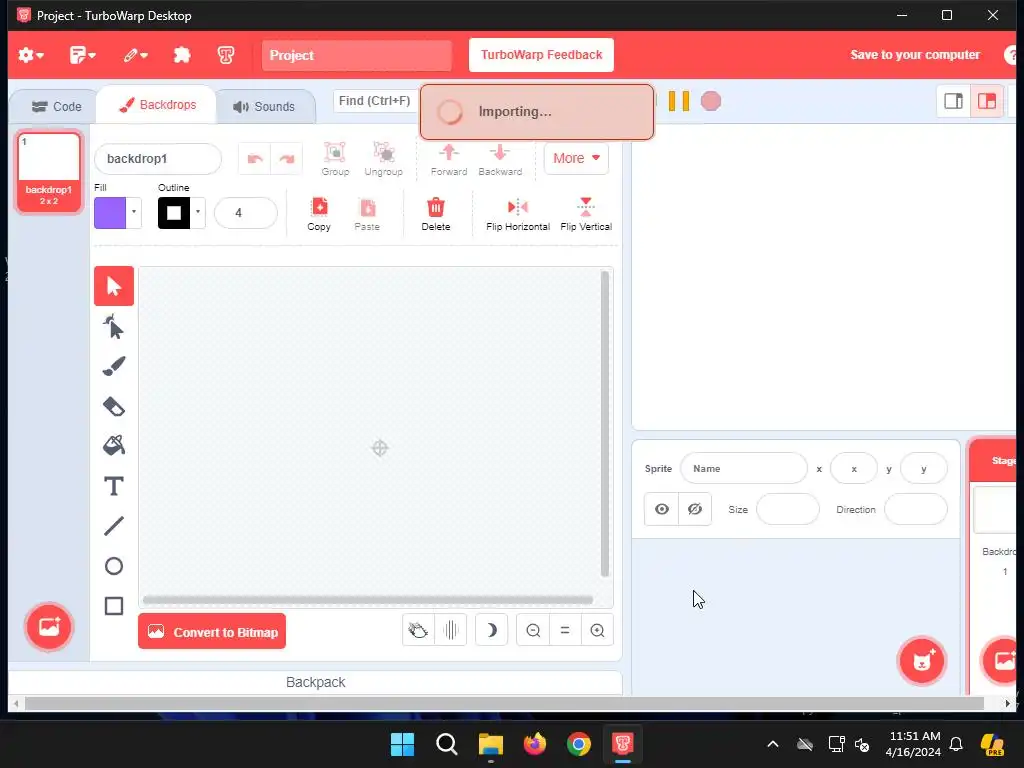Click Convert to Bitmap
Image resolution: width=1024 pixels, height=768 pixels.
[x=212, y=631]
